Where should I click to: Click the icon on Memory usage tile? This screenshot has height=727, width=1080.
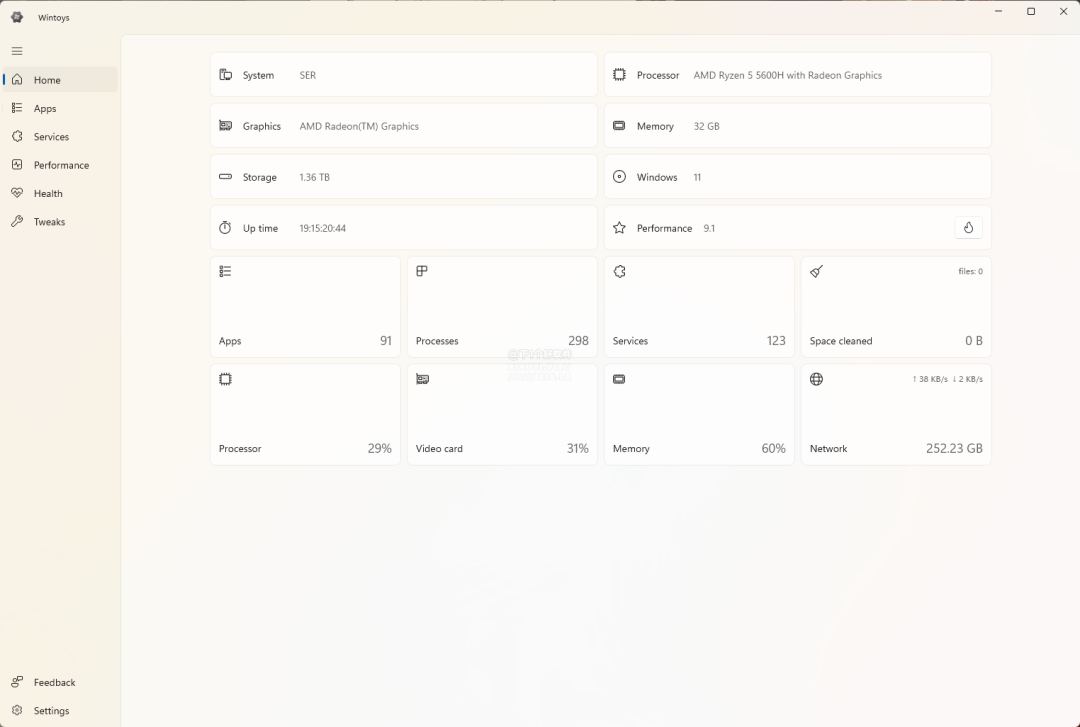point(619,379)
